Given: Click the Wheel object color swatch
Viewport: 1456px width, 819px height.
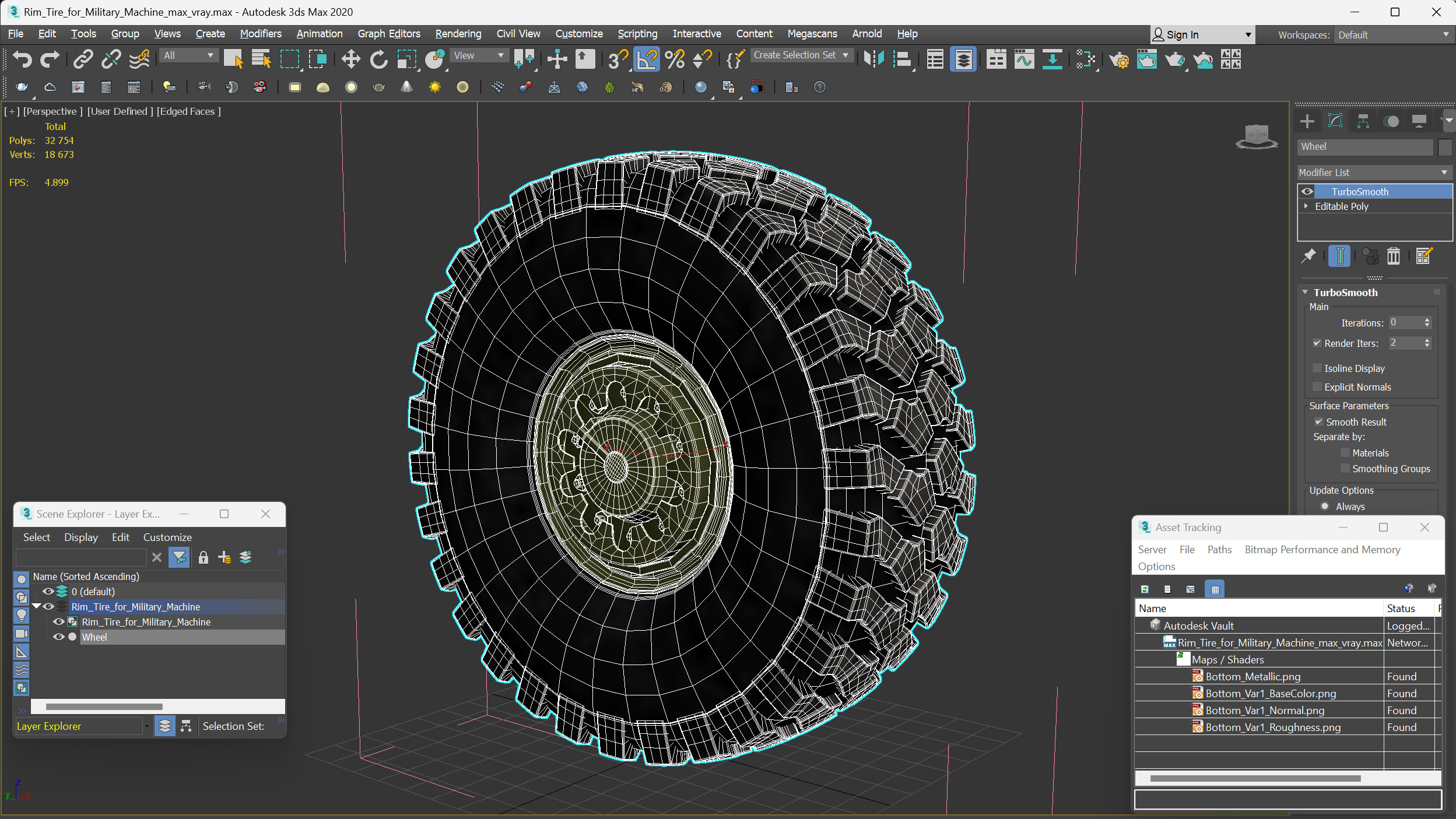Looking at the screenshot, I should point(1444,147).
